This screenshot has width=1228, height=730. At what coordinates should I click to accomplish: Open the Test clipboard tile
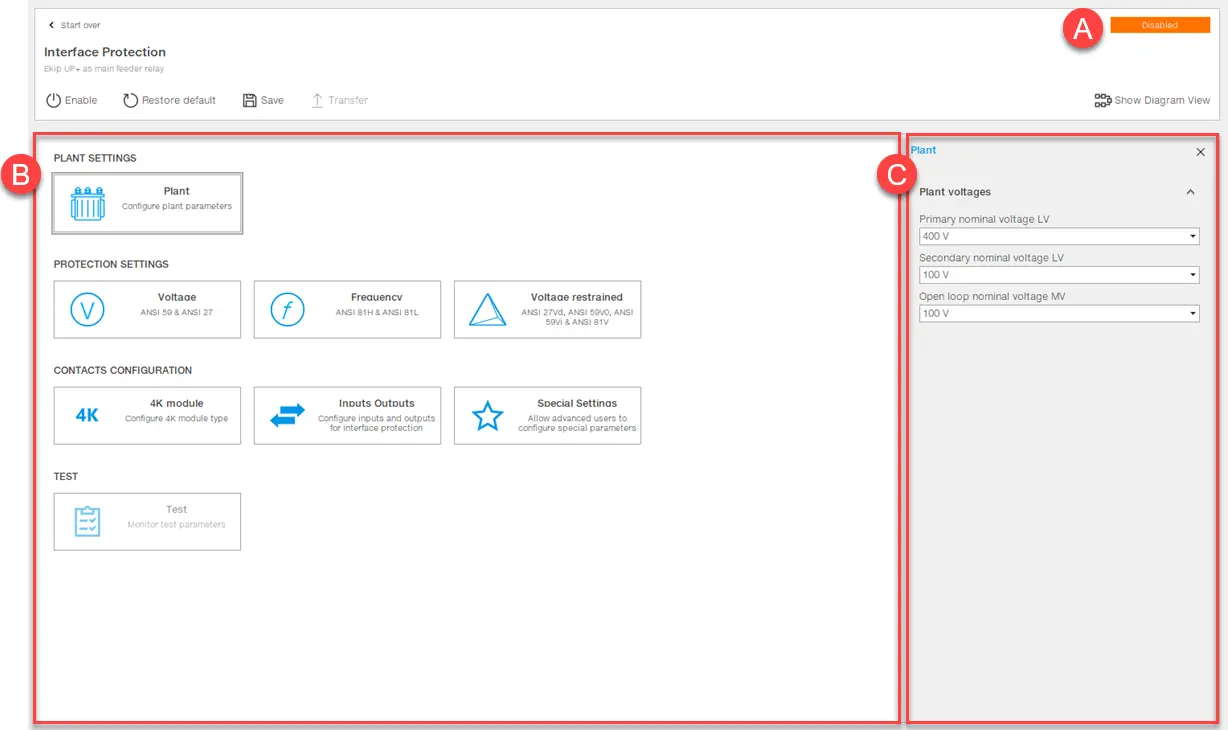click(147, 521)
